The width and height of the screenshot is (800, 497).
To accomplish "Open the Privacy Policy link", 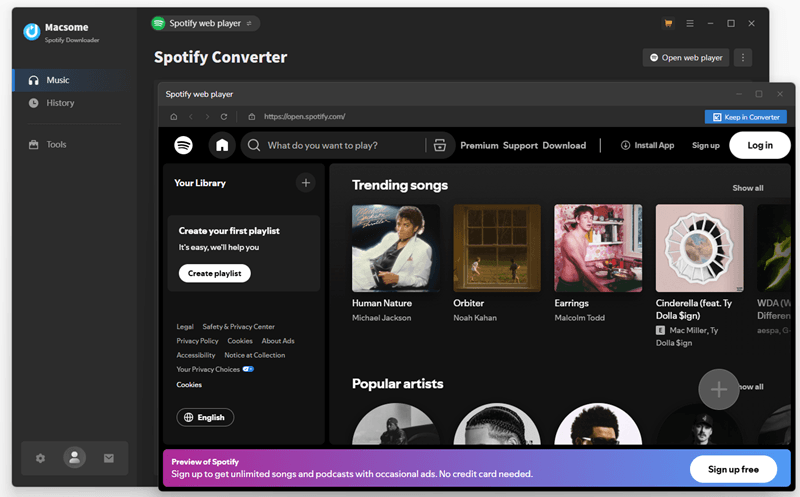I will (x=197, y=341).
